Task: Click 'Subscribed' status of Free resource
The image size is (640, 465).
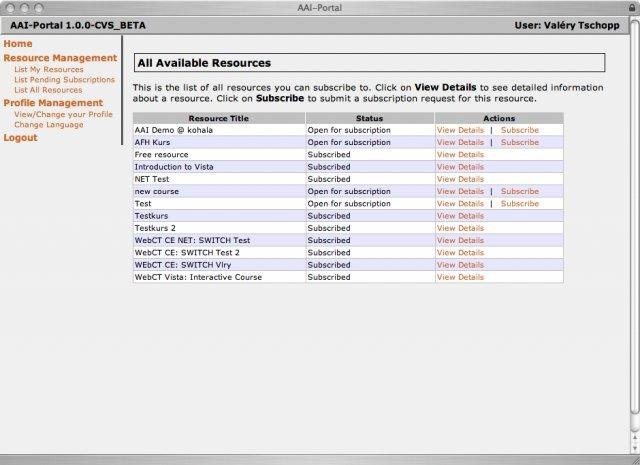Action: [329, 155]
